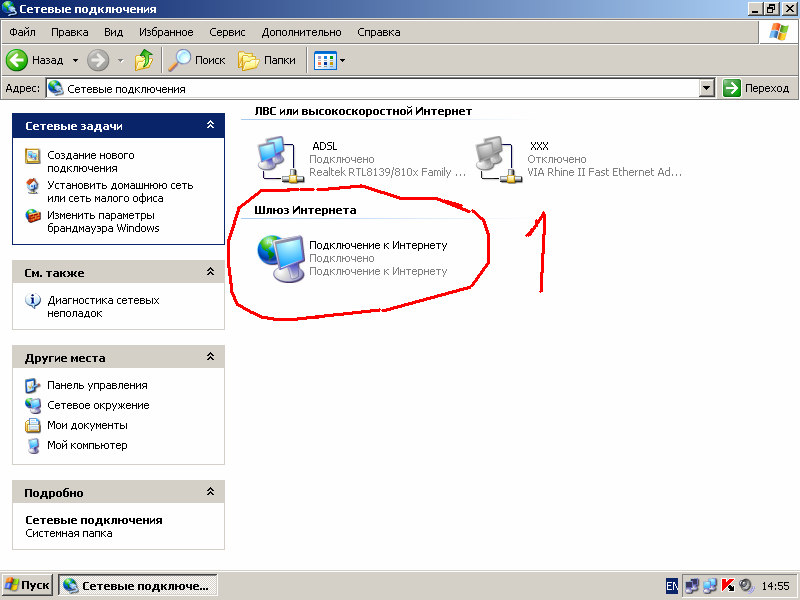Image resolution: width=800 pixels, height=600 pixels.
Task: Expand the address bar dropdown arrow
Action: point(707,88)
